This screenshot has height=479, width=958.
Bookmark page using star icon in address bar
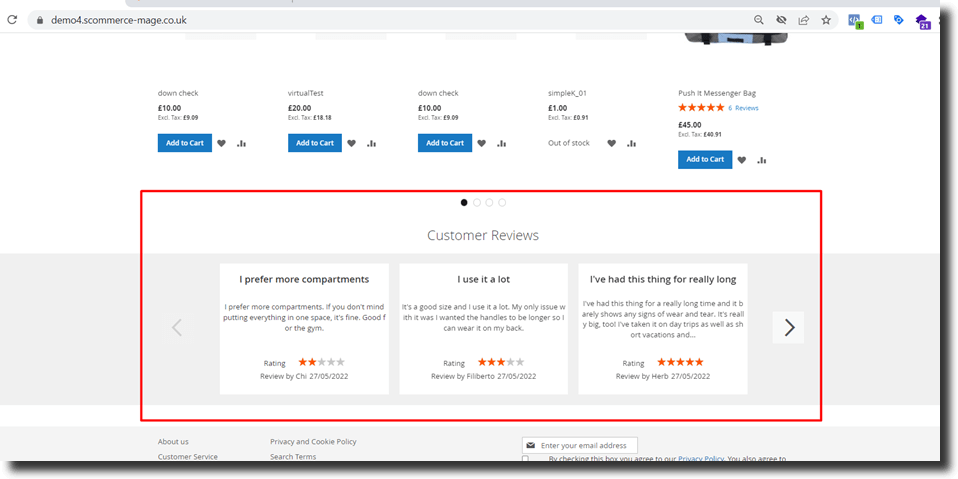[826, 20]
